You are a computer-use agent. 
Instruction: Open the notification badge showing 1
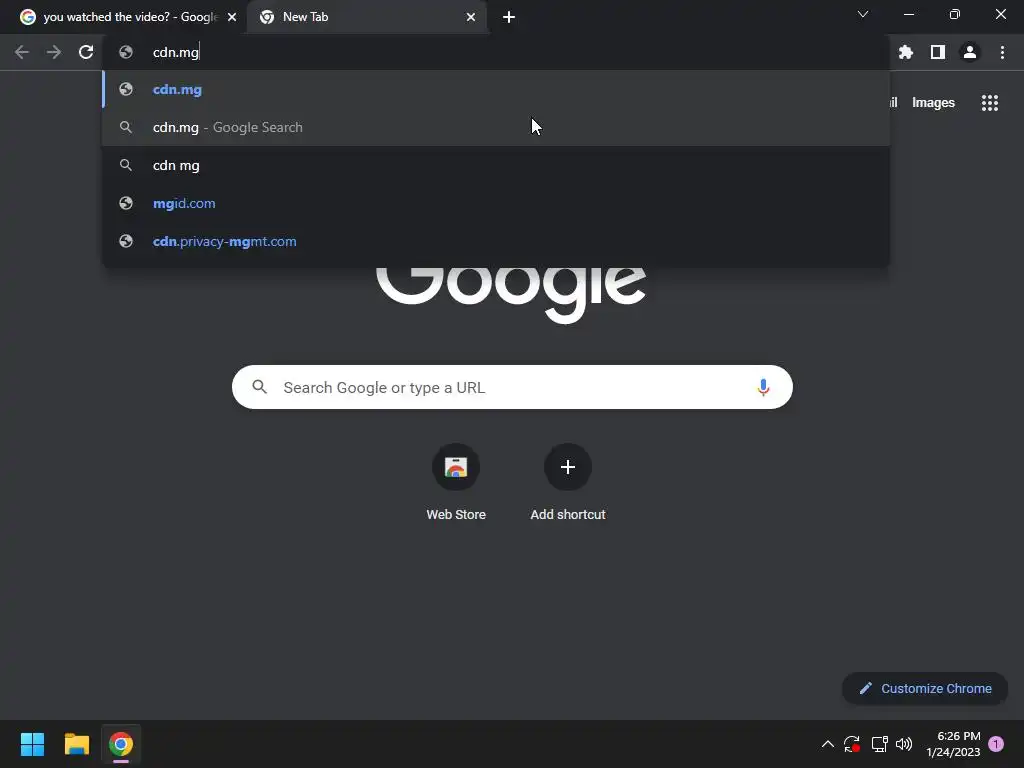click(996, 744)
